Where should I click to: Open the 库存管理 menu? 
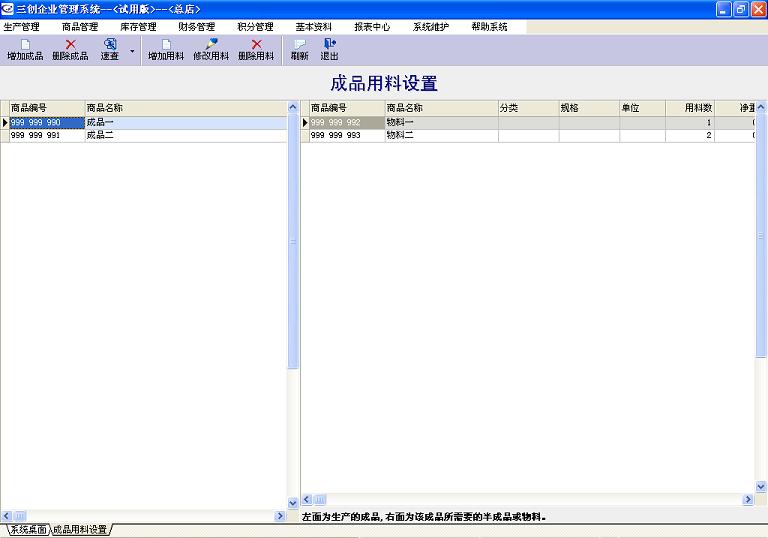pos(138,27)
